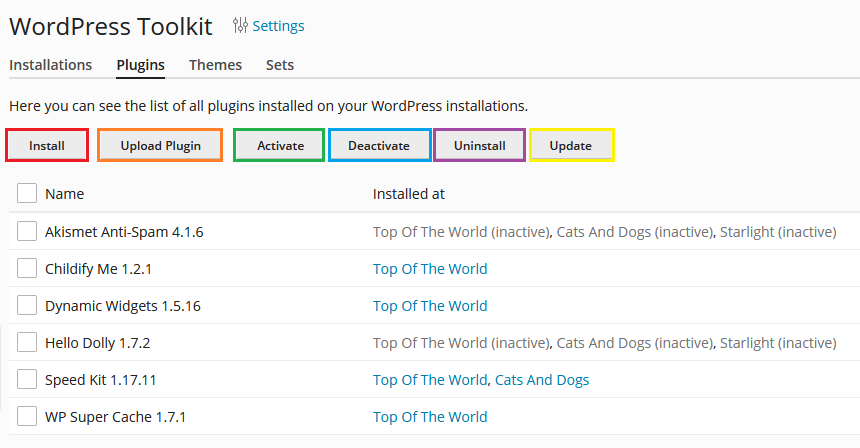Toggle the select-all checkbox beside Name
This screenshot has height=448, width=860.
click(27, 193)
